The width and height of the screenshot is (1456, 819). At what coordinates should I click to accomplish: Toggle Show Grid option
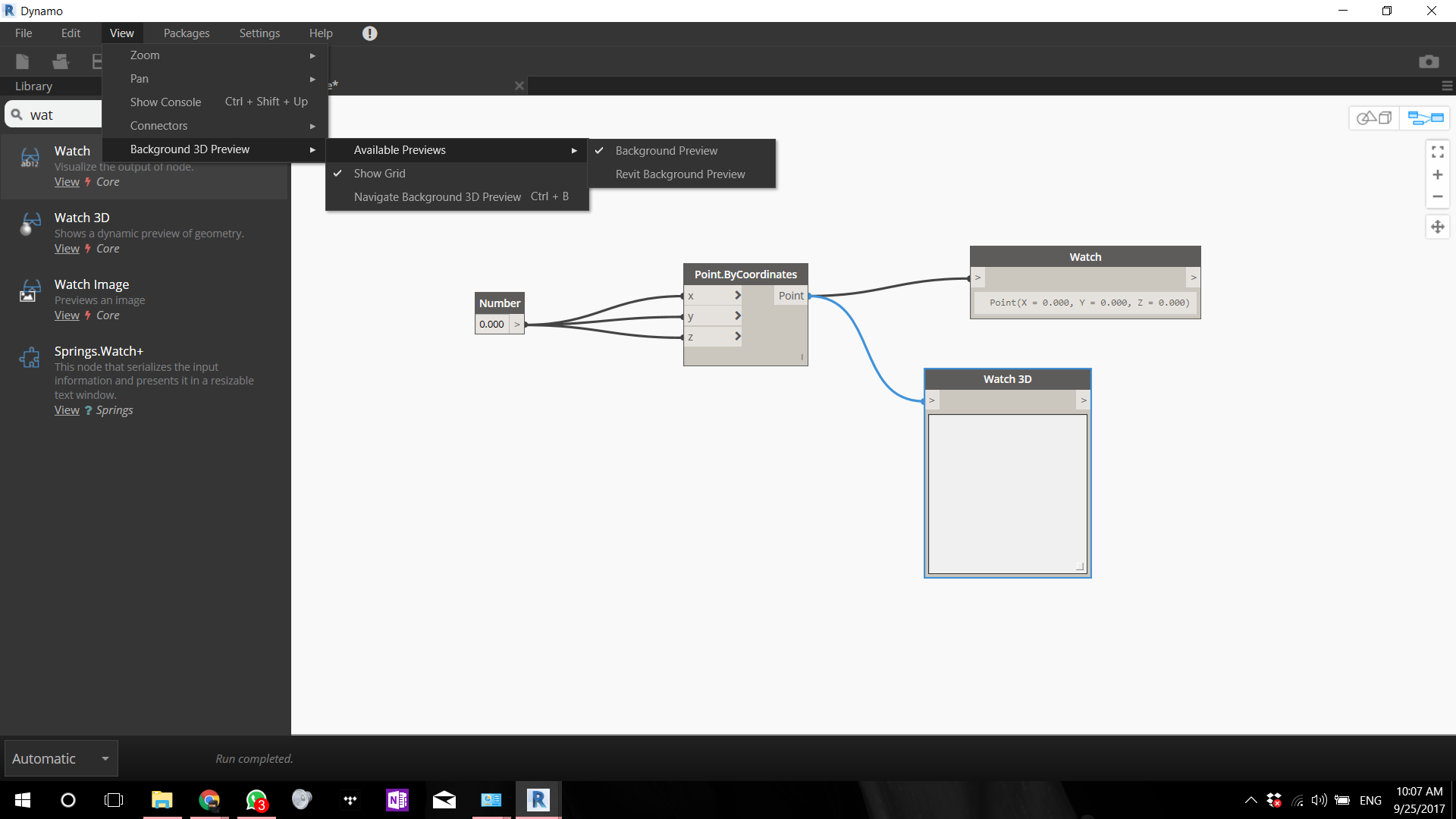coord(457,174)
